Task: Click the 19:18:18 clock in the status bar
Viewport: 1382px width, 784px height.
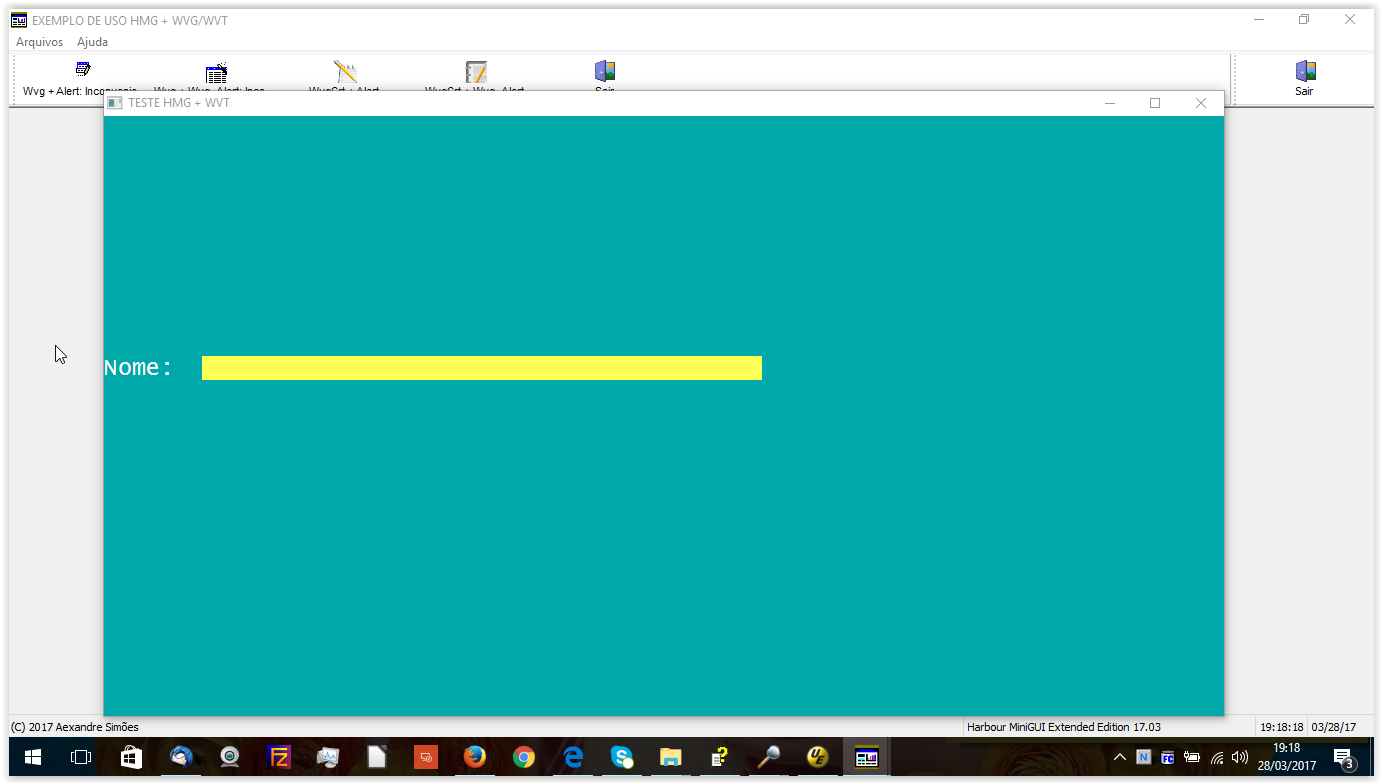Action: tap(1281, 727)
